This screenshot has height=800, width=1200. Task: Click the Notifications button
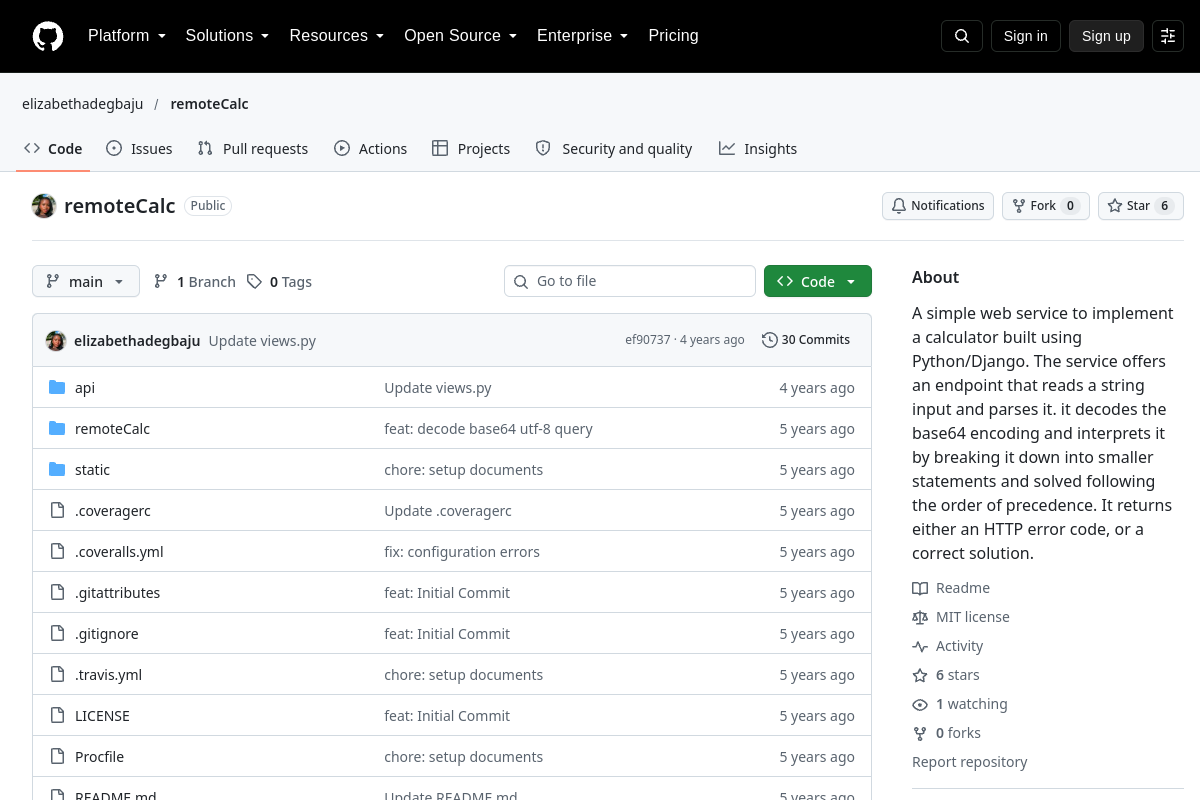938,206
